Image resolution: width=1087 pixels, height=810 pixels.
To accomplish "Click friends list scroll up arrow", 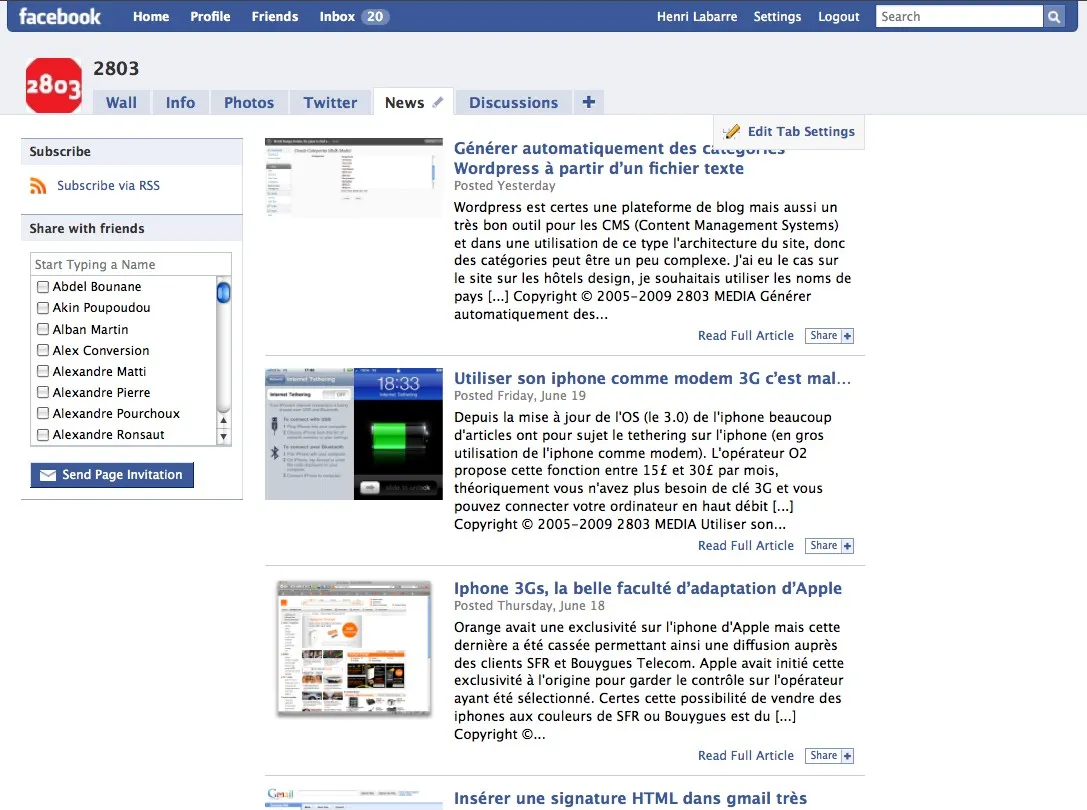I will (223, 420).
